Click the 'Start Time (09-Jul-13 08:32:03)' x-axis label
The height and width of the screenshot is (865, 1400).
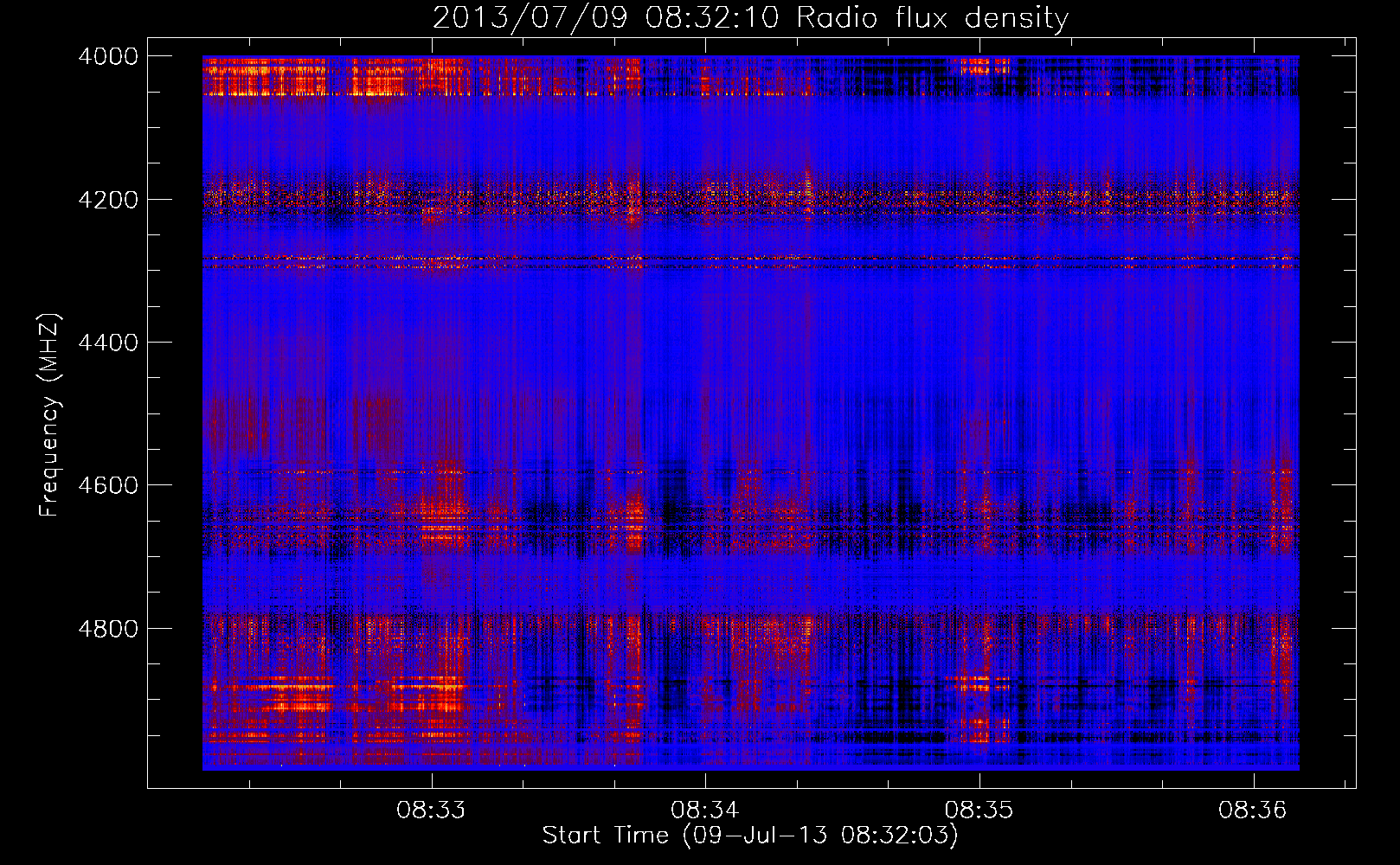click(750, 836)
